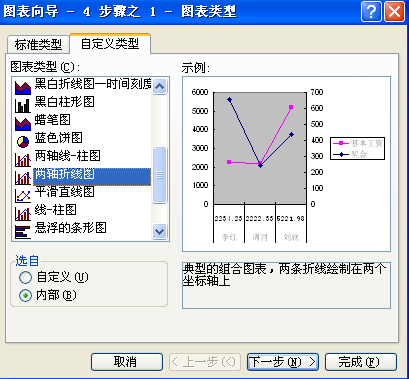Select the 平滑直线图 chart icon
The image size is (409, 379).
[23, 195]
